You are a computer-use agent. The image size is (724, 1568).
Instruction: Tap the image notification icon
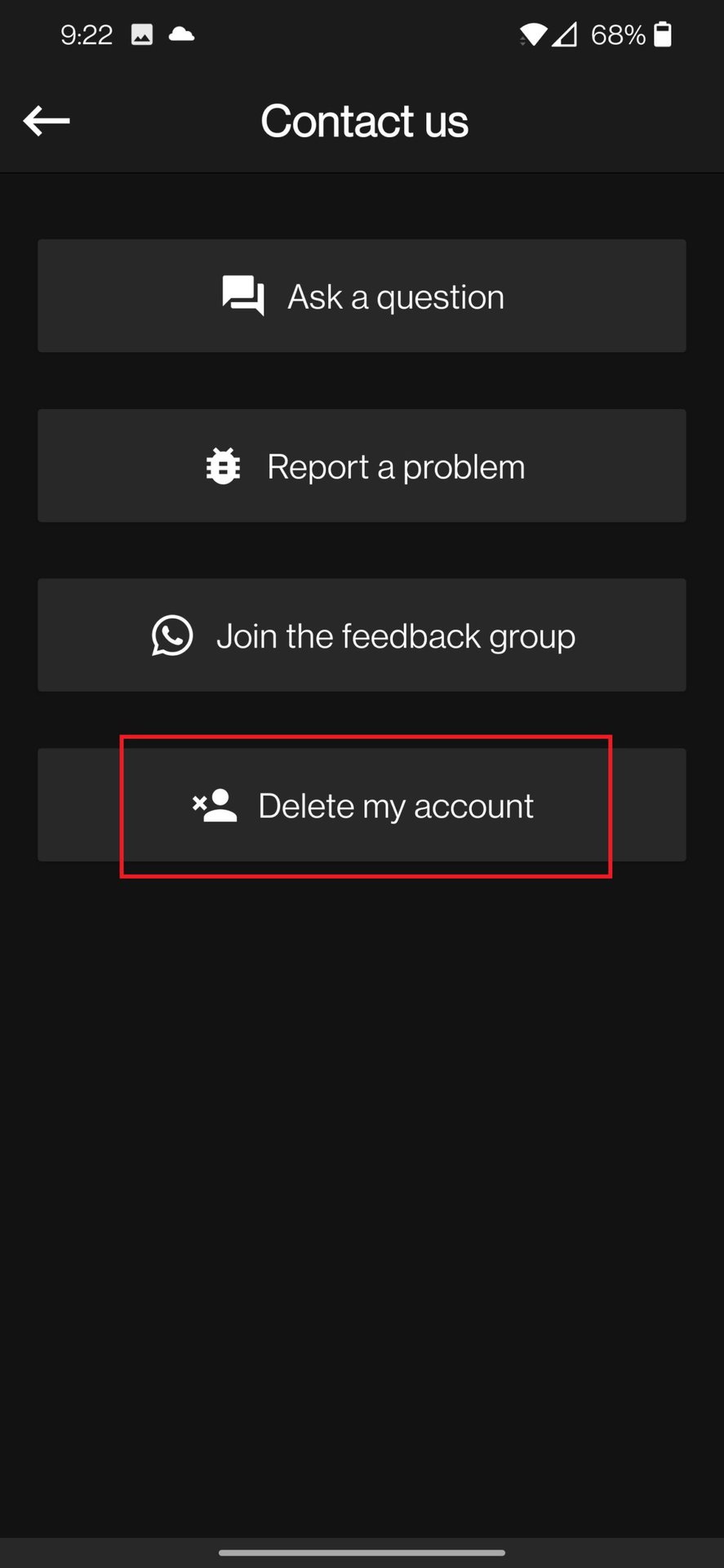(142, 34)
